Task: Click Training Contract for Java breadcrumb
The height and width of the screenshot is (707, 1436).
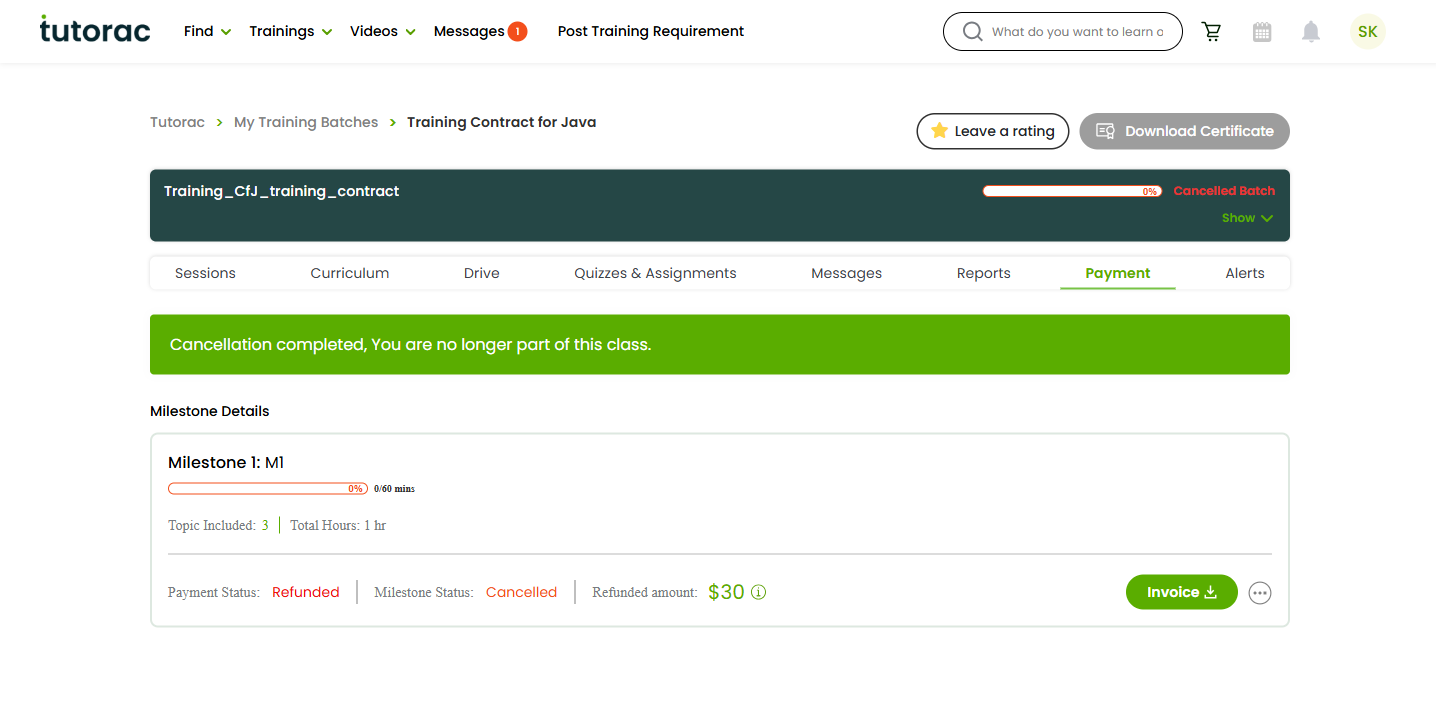Action: coord(501,122)
